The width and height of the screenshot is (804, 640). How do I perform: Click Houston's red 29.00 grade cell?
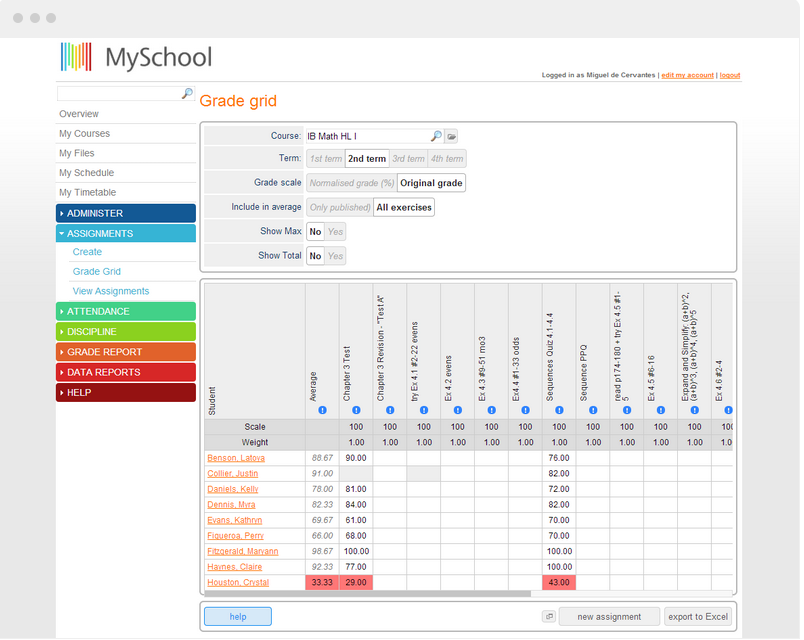(x=356, y=583)
